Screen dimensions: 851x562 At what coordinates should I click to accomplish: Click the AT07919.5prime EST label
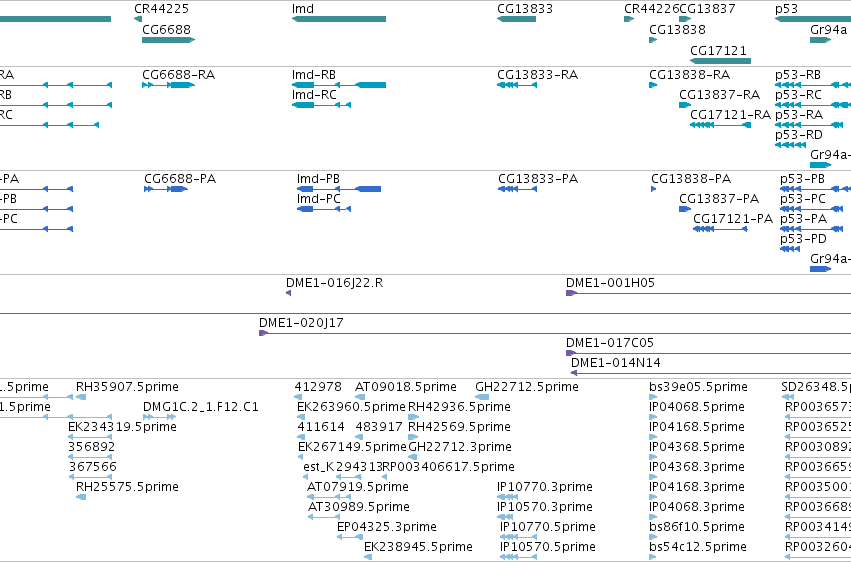(358, 487)
